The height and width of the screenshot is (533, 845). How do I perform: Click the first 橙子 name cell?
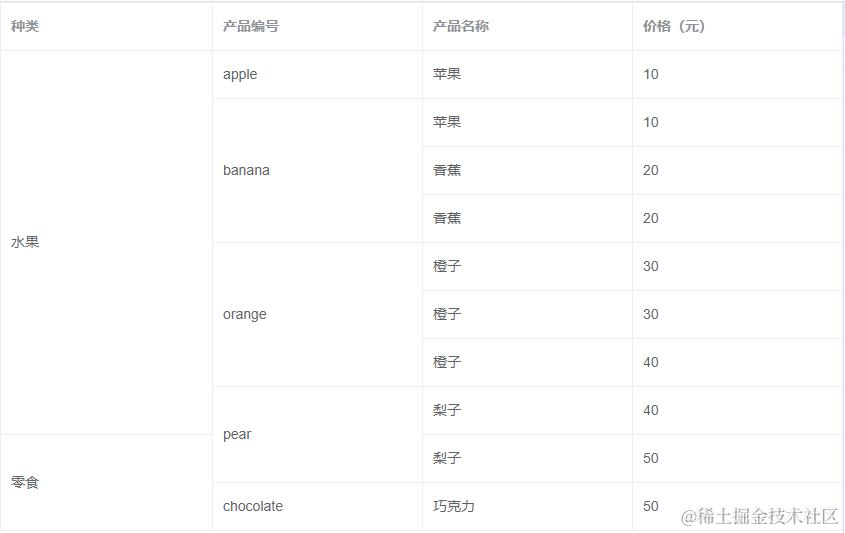click(447, 266)
